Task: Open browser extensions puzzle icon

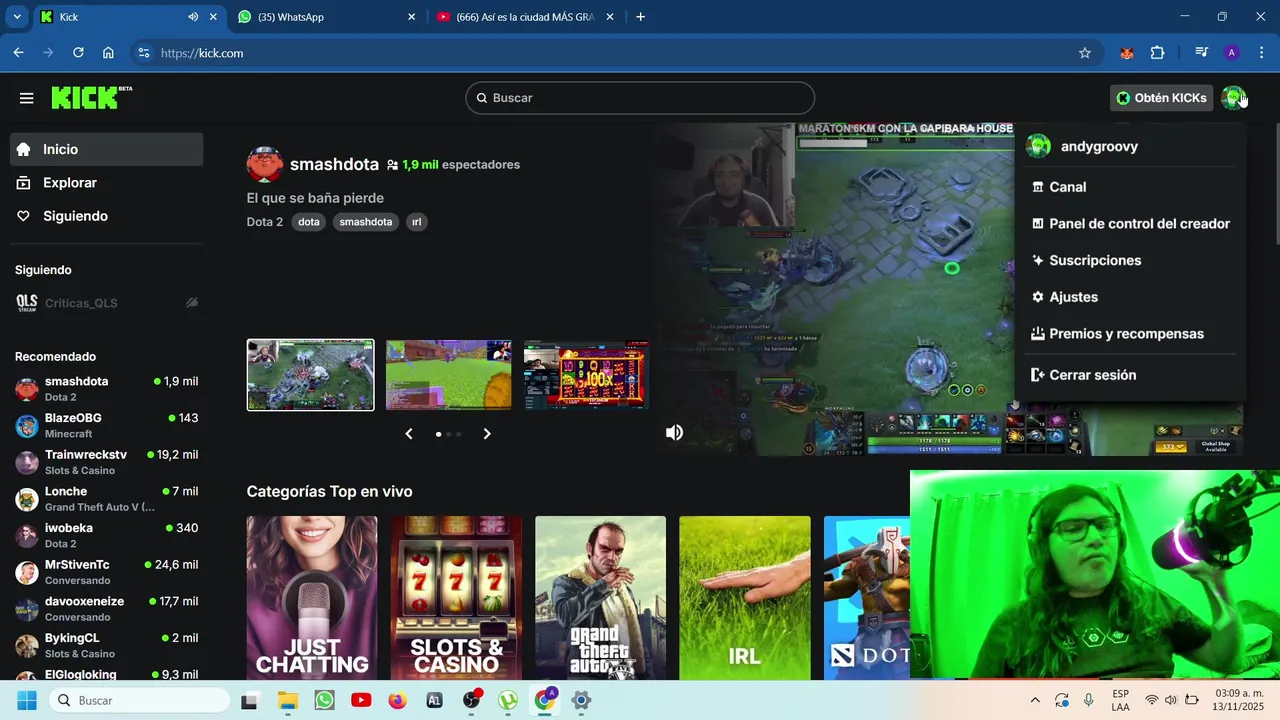Action: point(1158,53)
